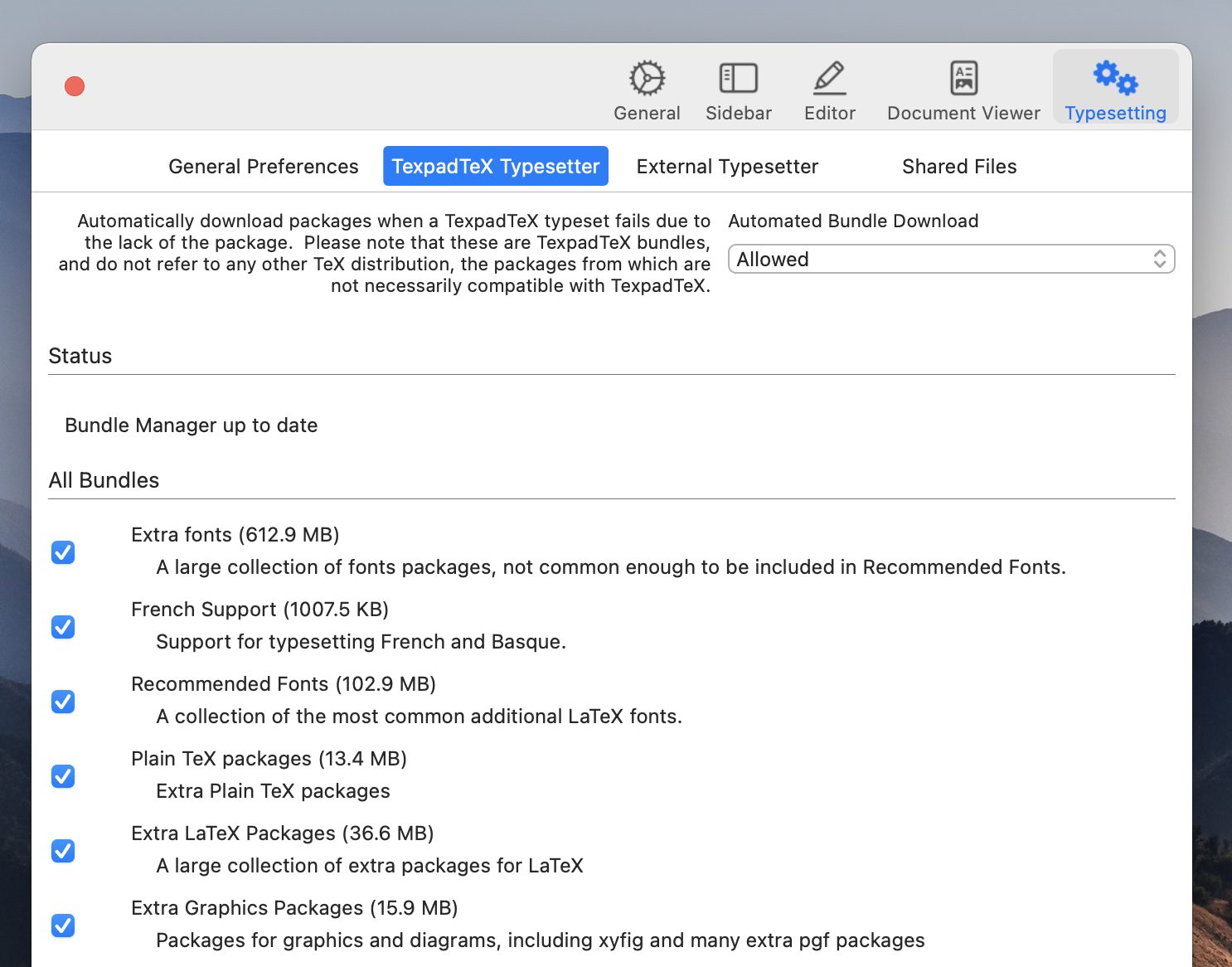This screenshot has width=1232, height=967.
Task: Click the 'Automated Bundle Download' label
Action: pos(853,221)
